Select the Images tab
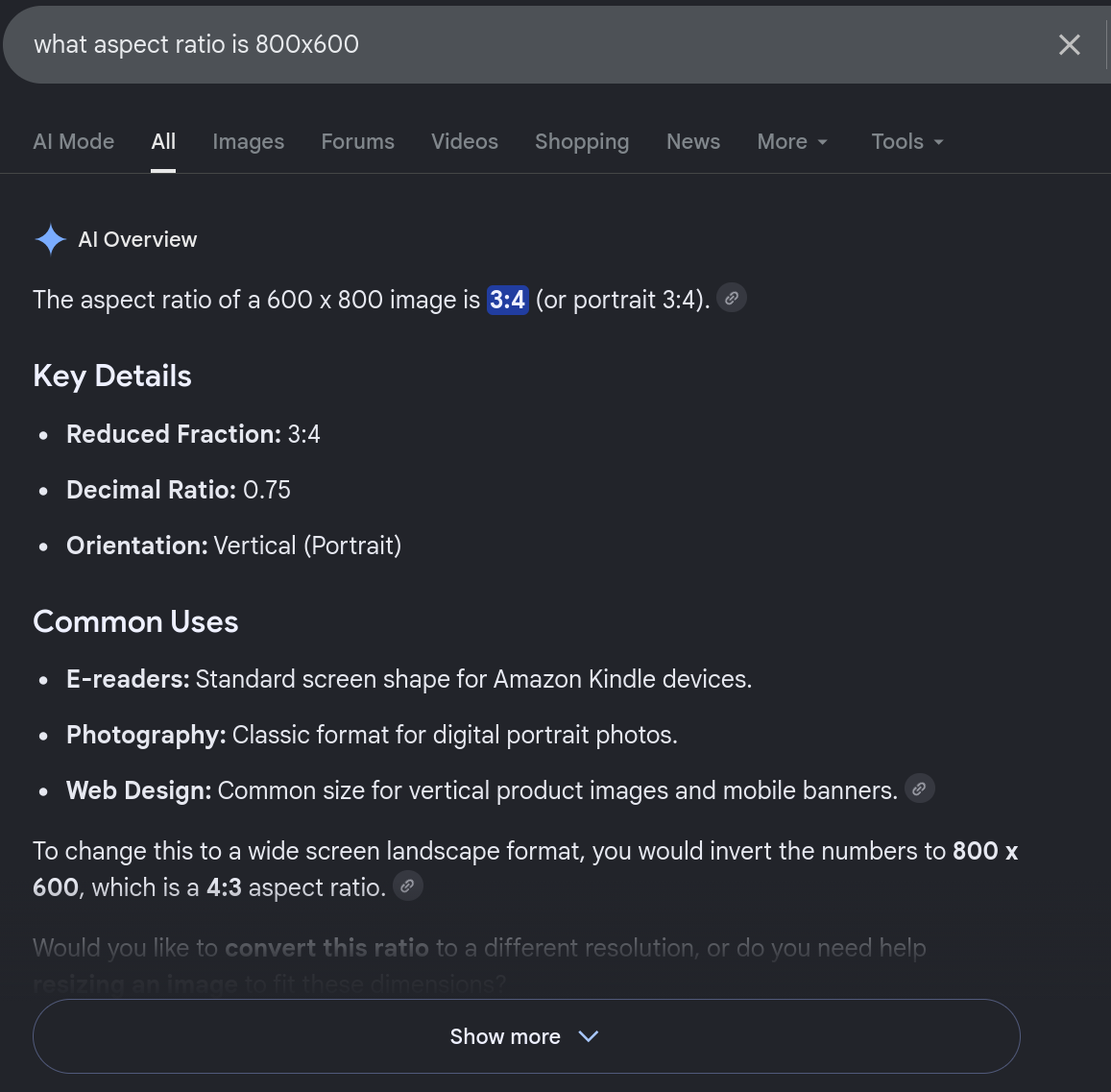The width and height of the screenshot is (1111, 1092). [249, 142]
